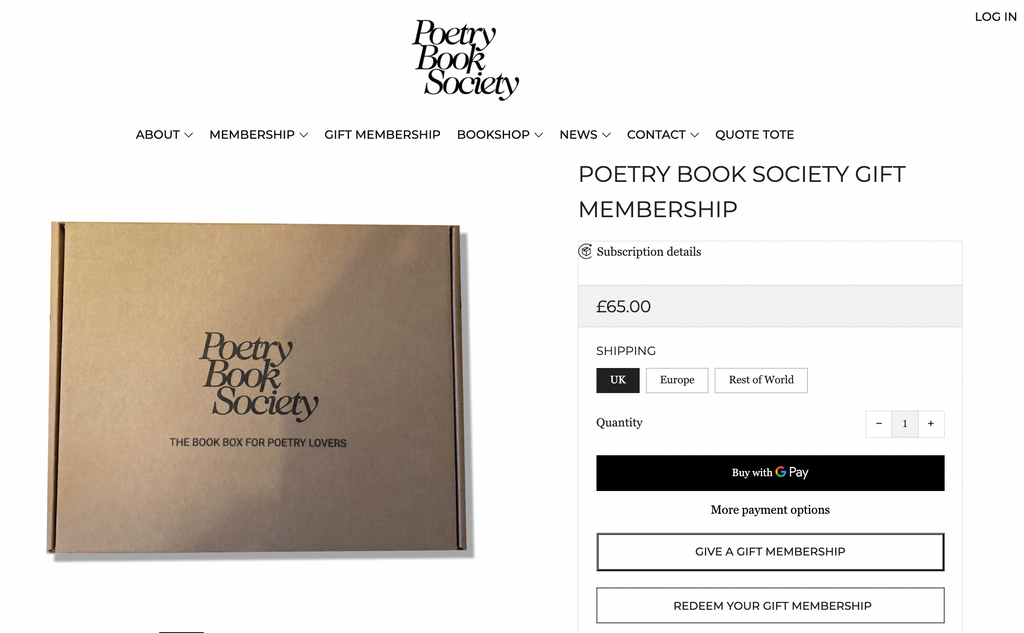Expand the Contact menu
1024x633 pixels.
point(663,135)
